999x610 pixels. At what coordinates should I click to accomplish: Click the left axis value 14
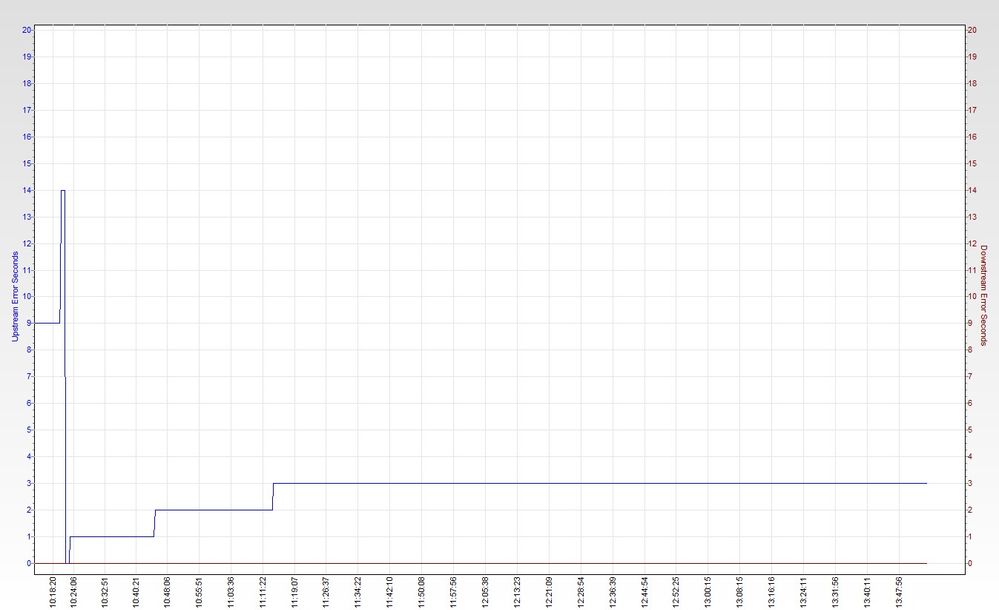(x=27, y=190)
